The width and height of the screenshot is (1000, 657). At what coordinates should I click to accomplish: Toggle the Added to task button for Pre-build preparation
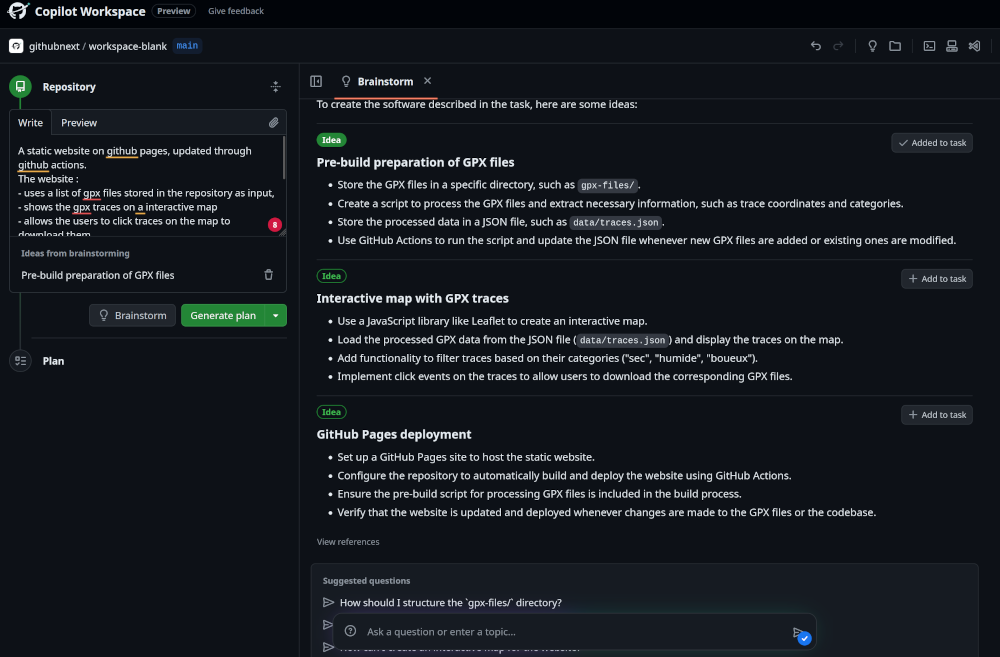pos(932,143)
